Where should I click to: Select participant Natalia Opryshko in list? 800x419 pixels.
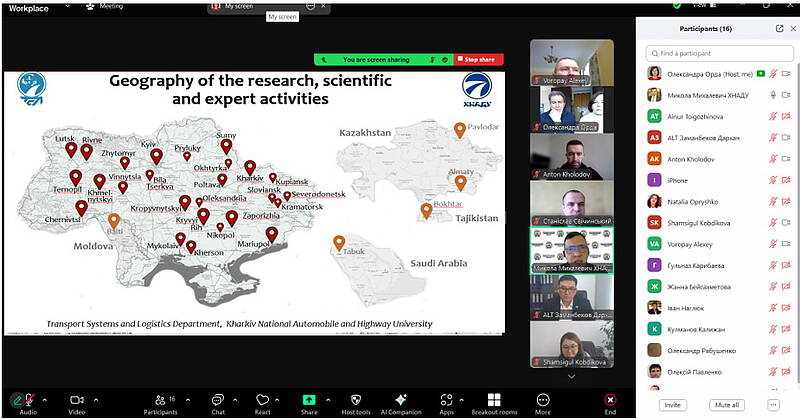pos(719,202)
